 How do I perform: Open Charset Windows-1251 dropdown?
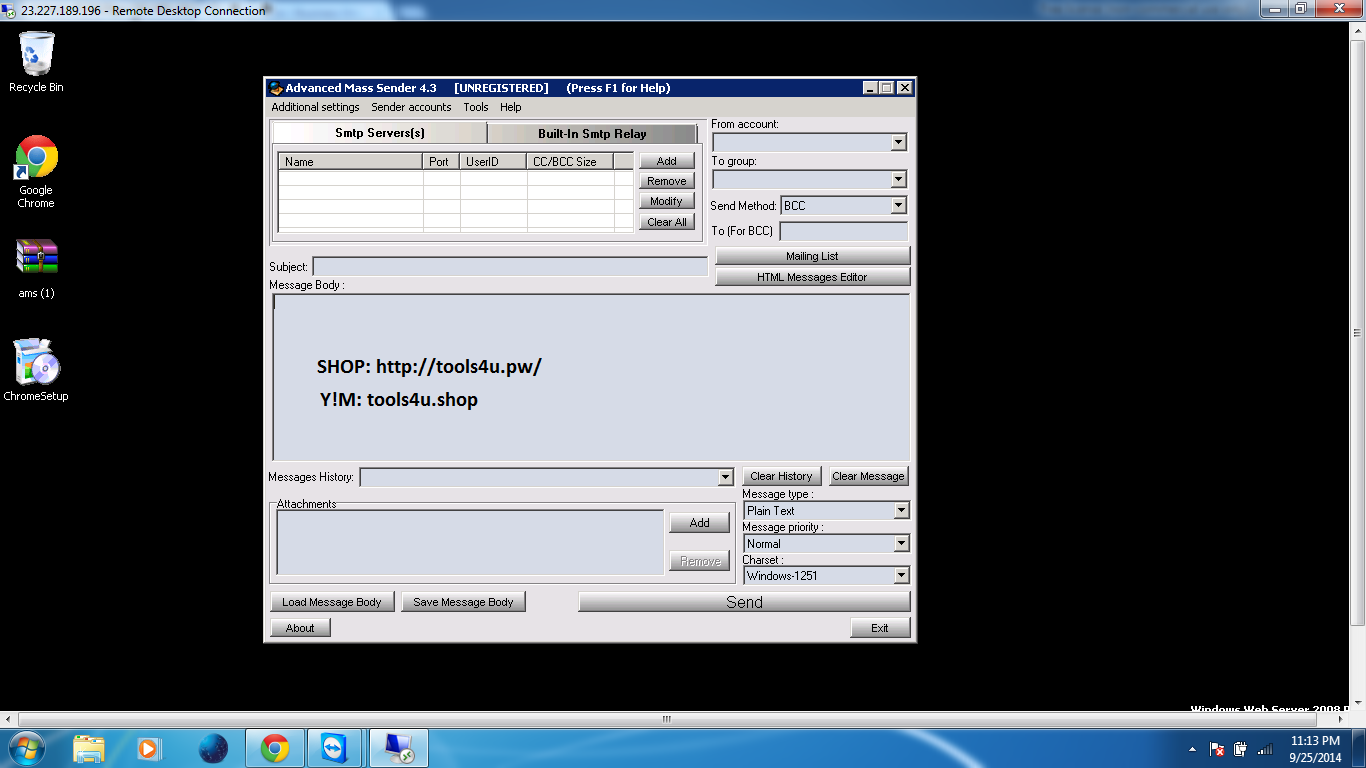901,576
